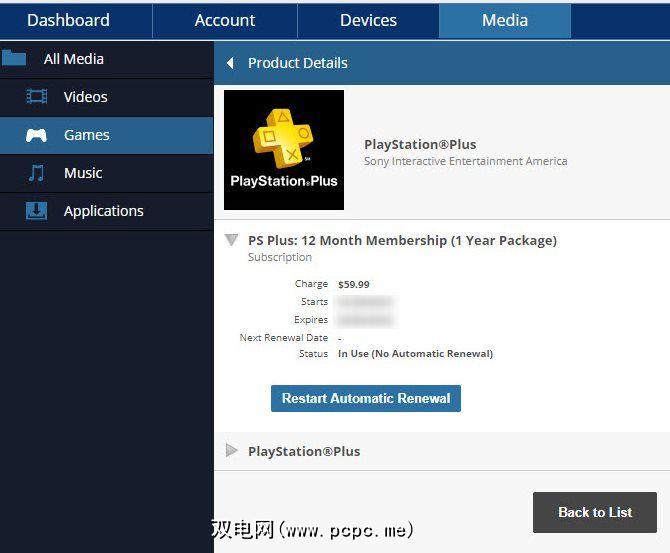The height and width of the screenshot is (553, 670).
Task: Select Games in the sidebar
Action: click(x=106, y=135)
